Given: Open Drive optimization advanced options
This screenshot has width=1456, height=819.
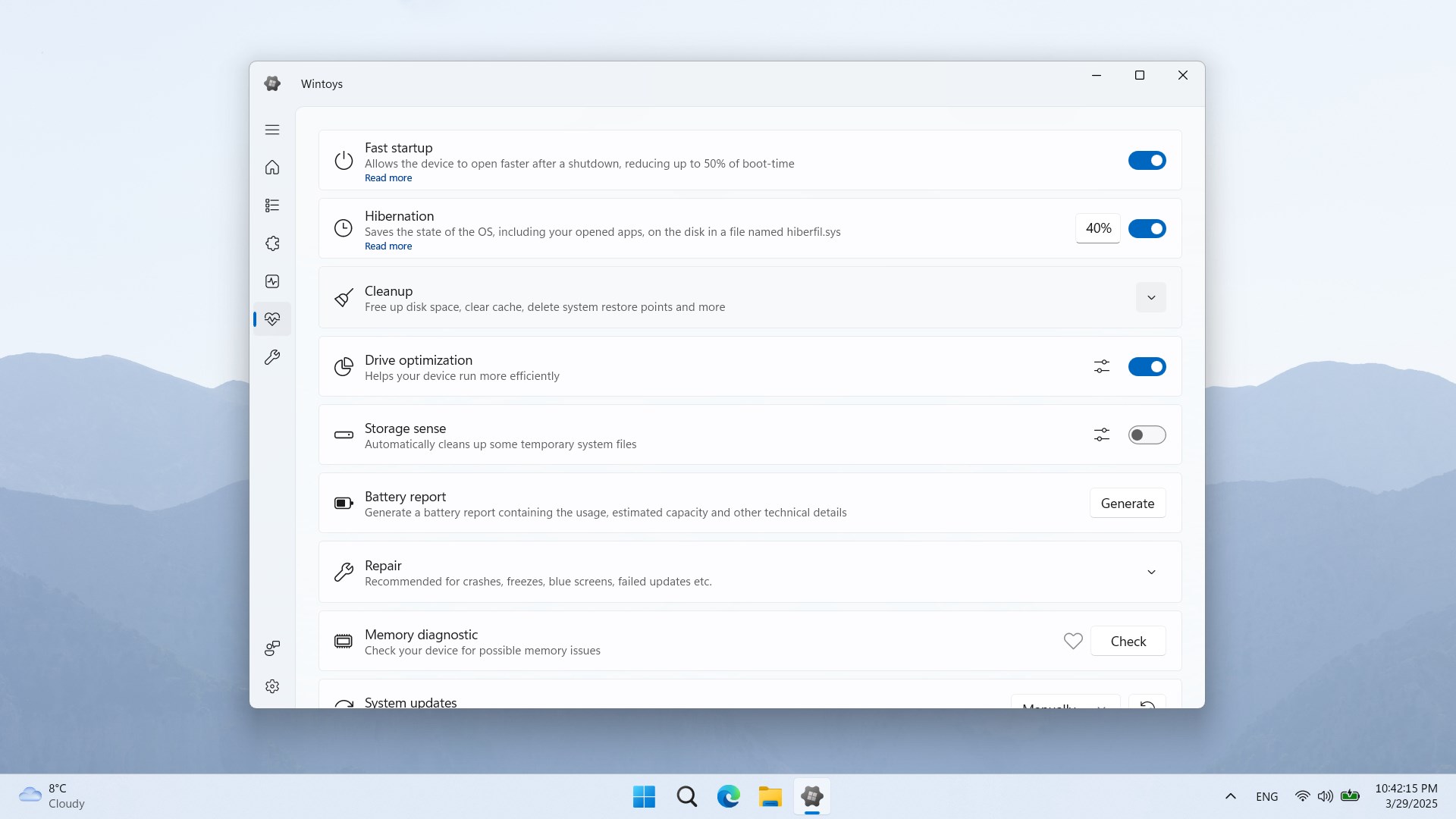Looking at the screenshot, I should coord(1101,366).
